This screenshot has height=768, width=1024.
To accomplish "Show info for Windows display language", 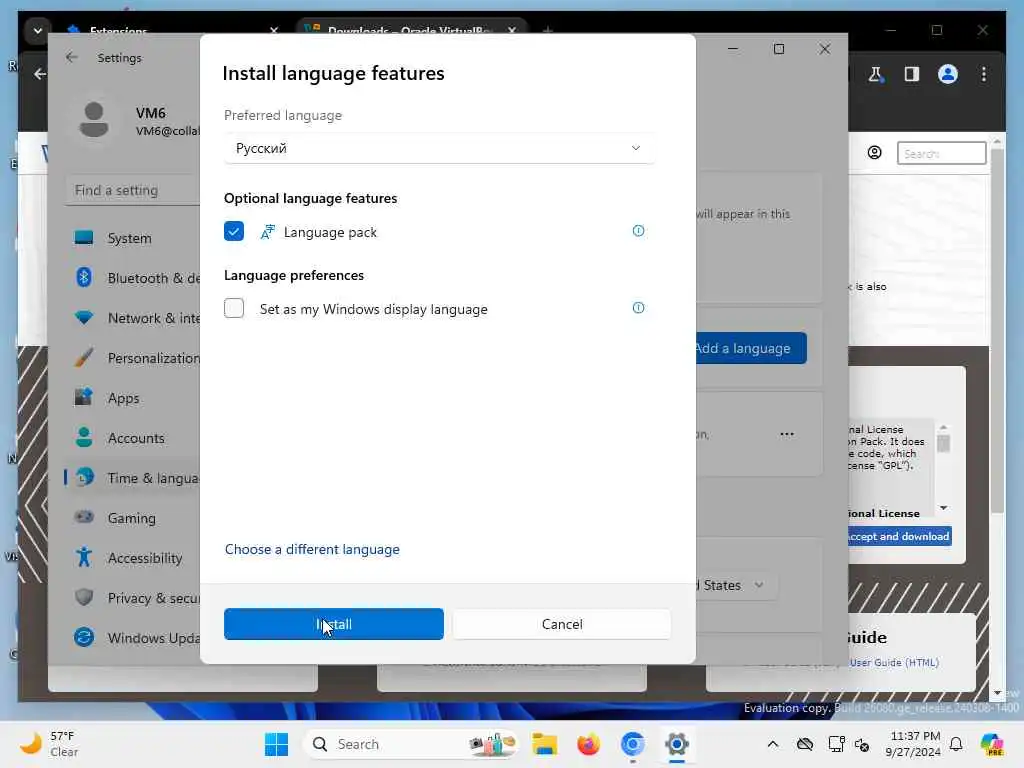I will click(638, 308).
